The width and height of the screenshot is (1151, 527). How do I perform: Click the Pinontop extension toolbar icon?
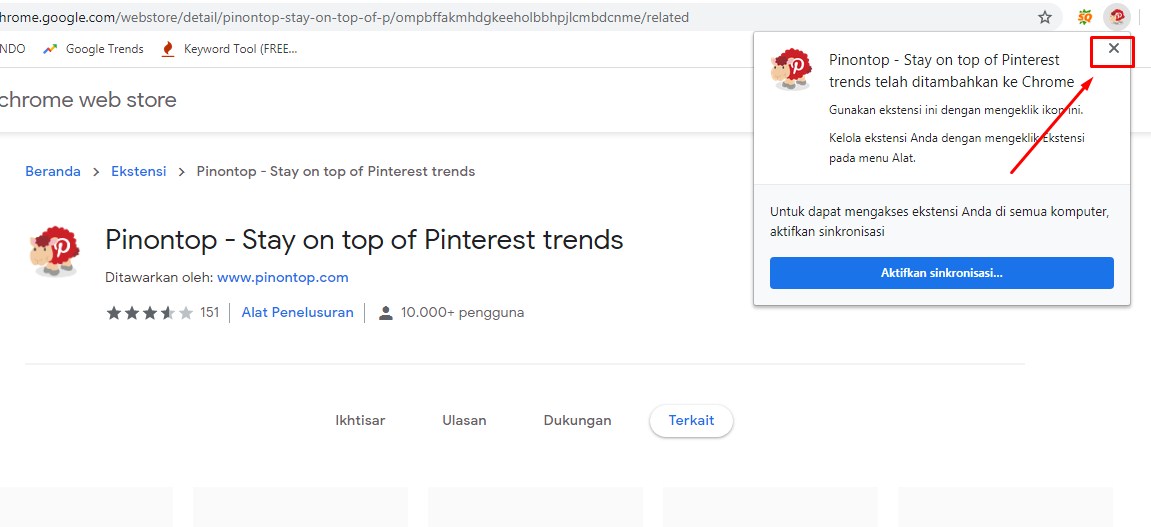(x=1117, y=17)
